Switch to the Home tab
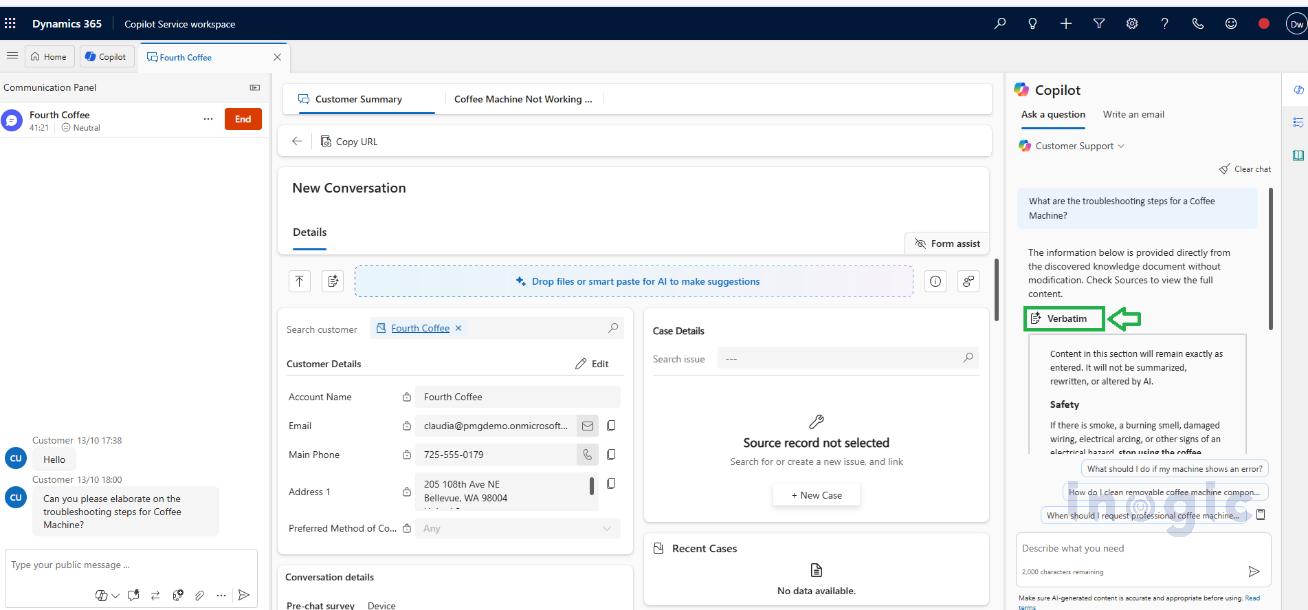Image resolution: width=1308 pixels, height=610 pixels. [48, 57]
